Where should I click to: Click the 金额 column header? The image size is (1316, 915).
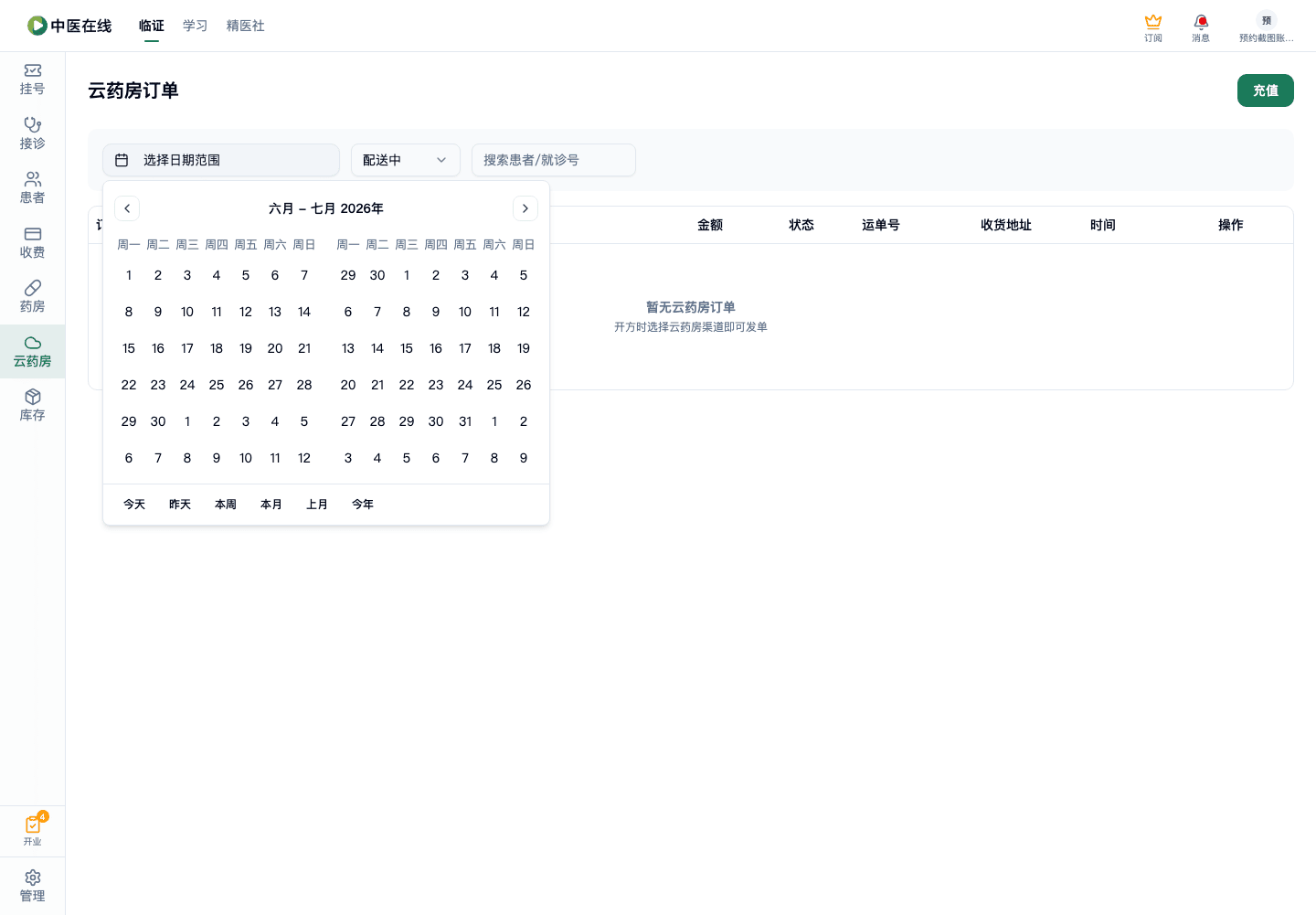click(x=710, y=225)
